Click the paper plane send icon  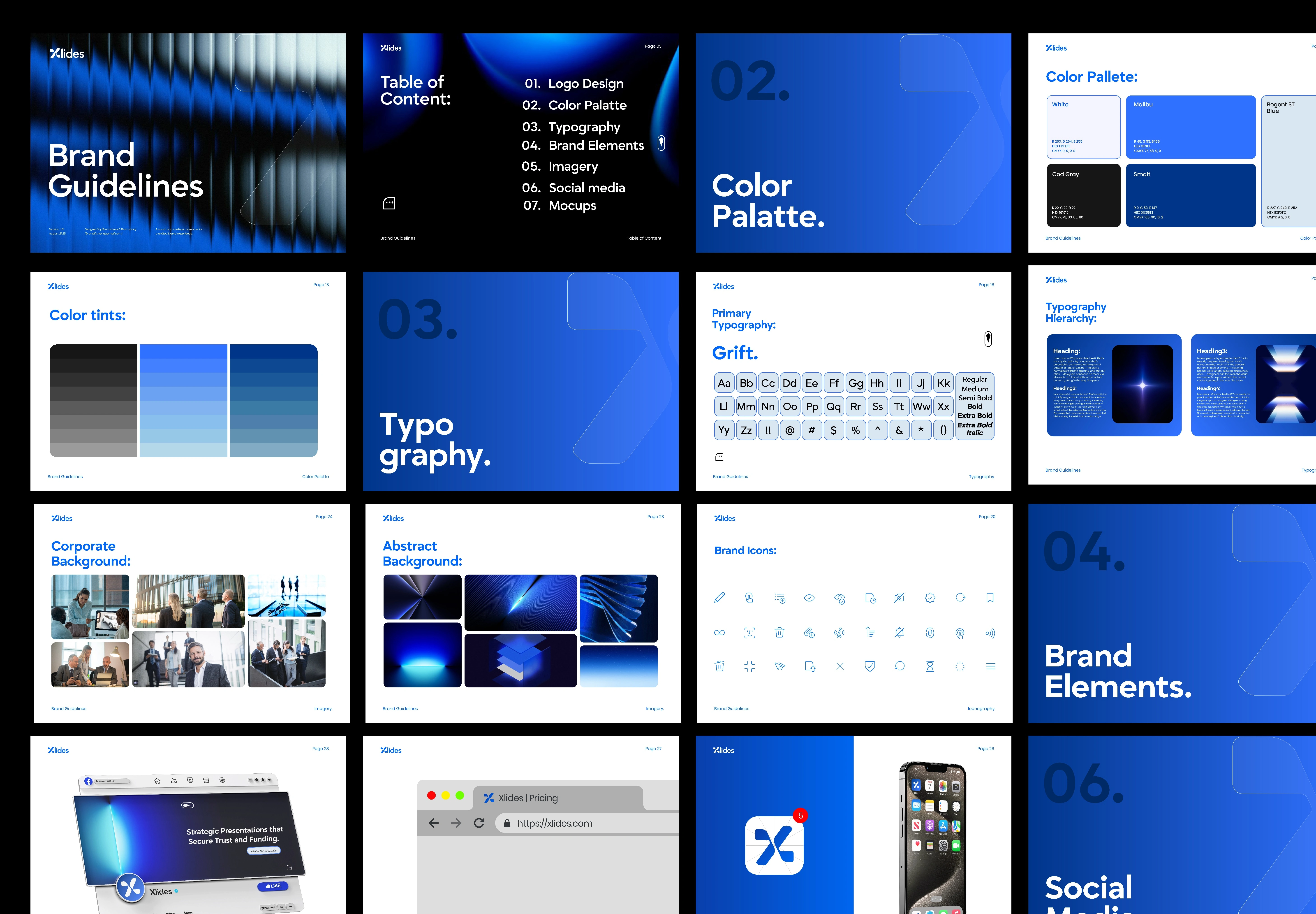click(x=780, y=666)
